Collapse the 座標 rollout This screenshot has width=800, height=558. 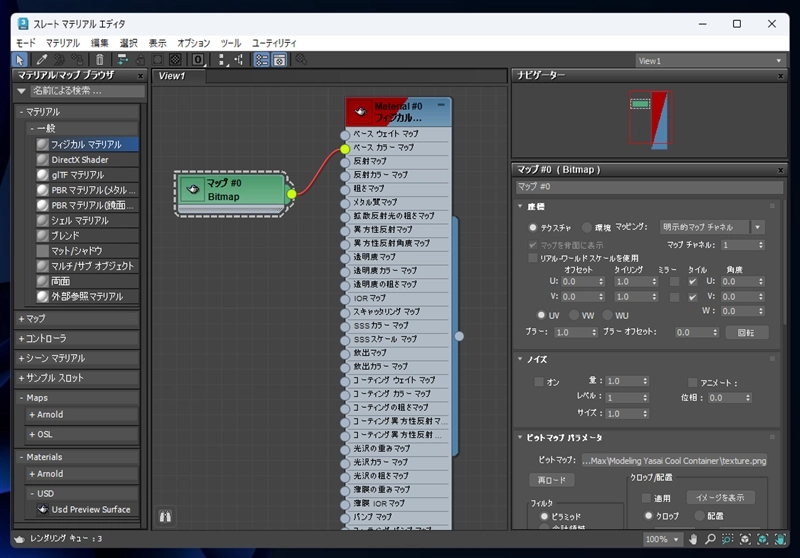pos(520,206)
